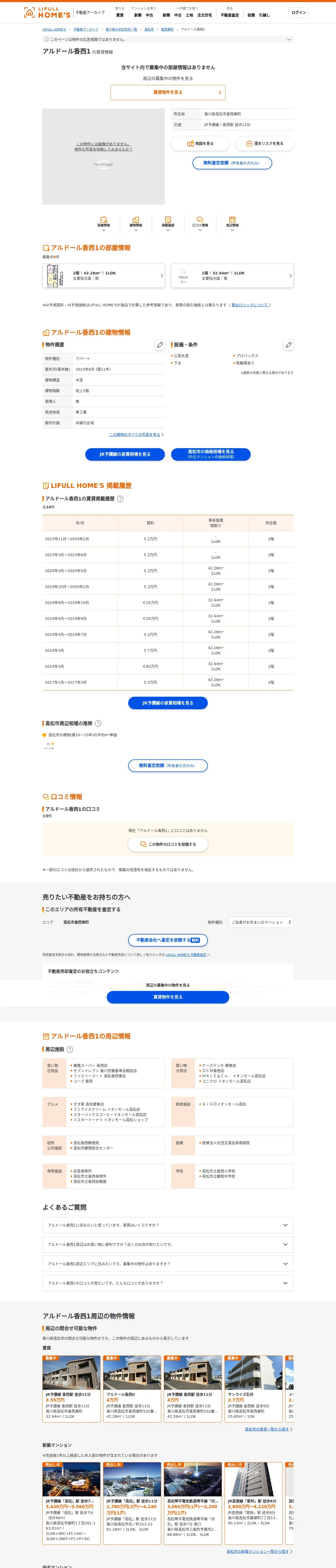Click history row 2017年1月〜2017年3月
Image resolution: width=336 pixels, height=1568 pixels.
[168, 682]
